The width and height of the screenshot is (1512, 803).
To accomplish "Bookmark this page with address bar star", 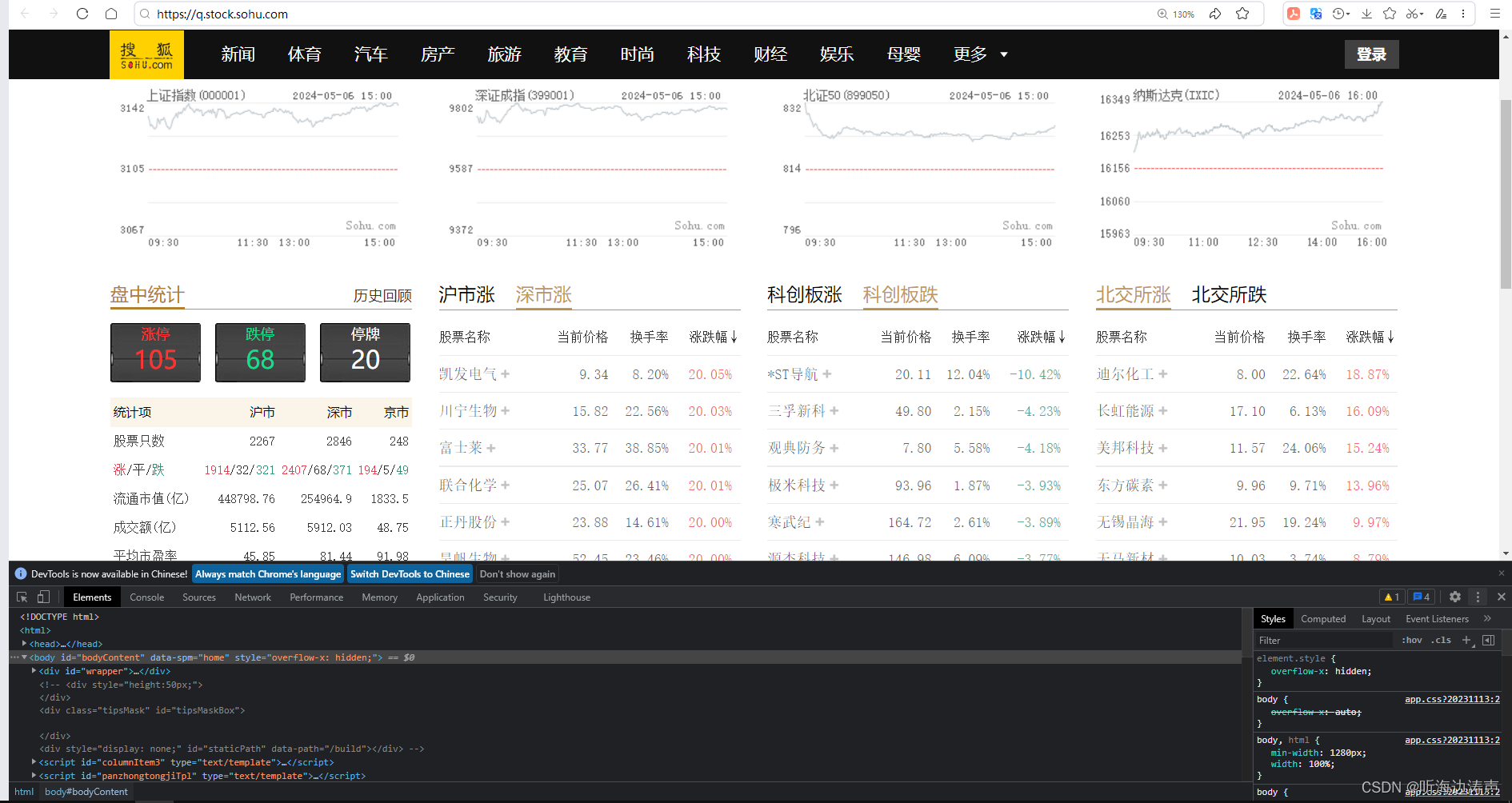I will pyautogui.click(x=1242, y=14).
